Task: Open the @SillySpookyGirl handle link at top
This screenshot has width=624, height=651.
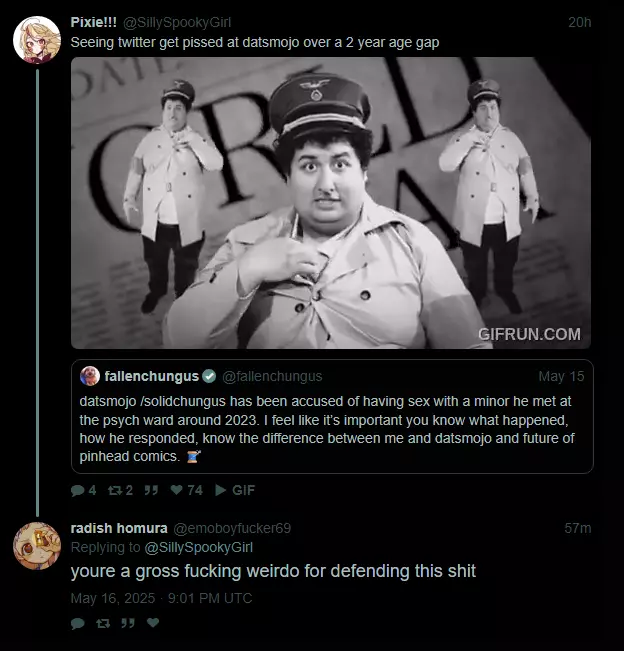Action: point(177,22)
